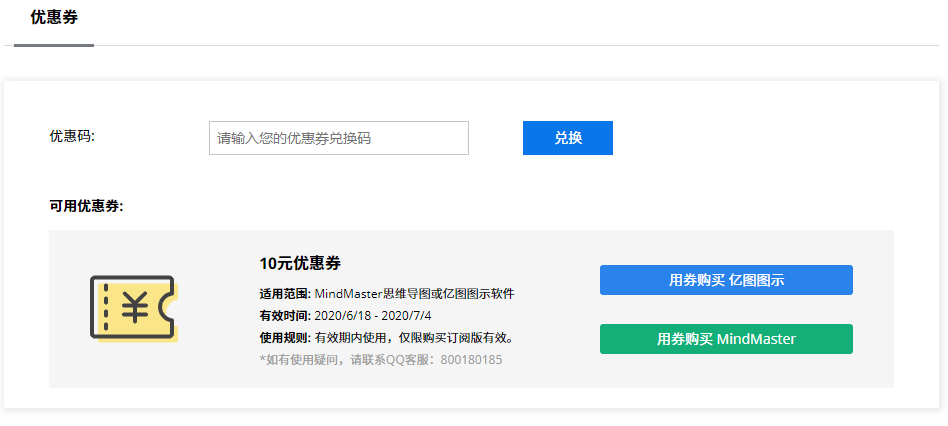Click the yellow coupon ticket icon
This screenshot has height=426, width=948.
pyautogui.click(x=133, y=308)
